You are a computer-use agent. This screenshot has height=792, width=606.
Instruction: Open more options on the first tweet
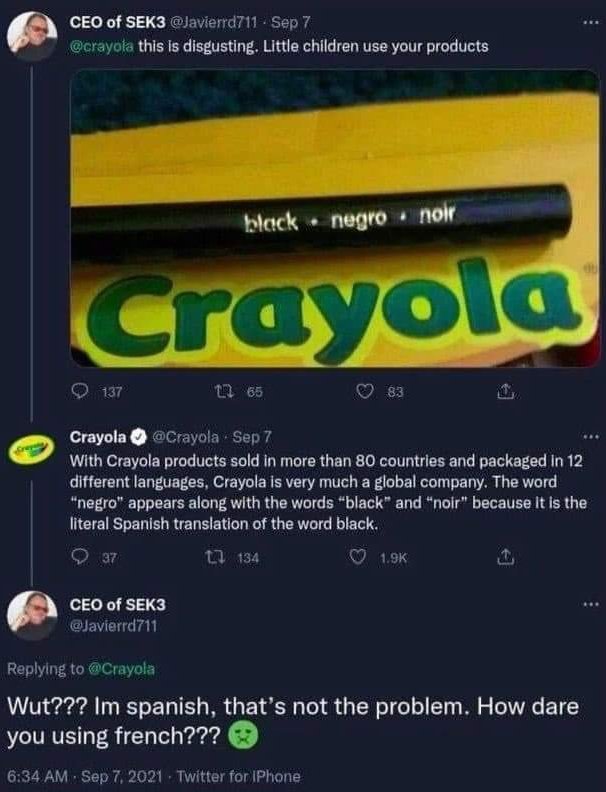(589, 22)
